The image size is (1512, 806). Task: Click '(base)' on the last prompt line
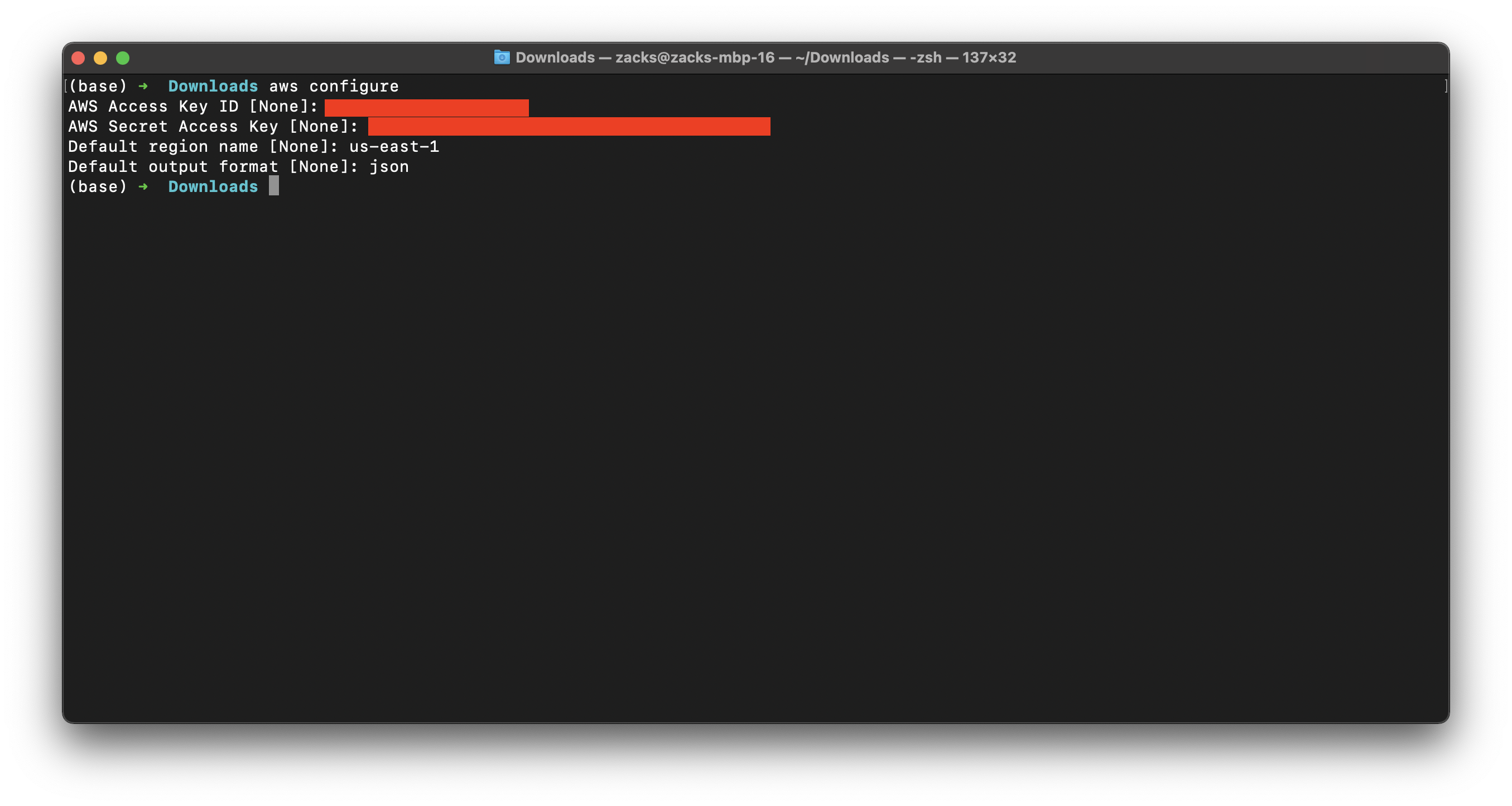pos(98,186)
